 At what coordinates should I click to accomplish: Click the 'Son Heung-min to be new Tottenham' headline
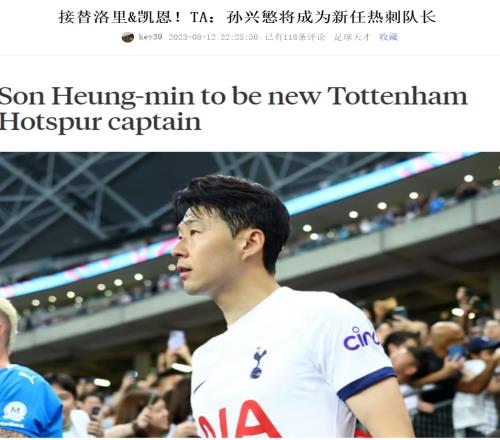(233, 97)
